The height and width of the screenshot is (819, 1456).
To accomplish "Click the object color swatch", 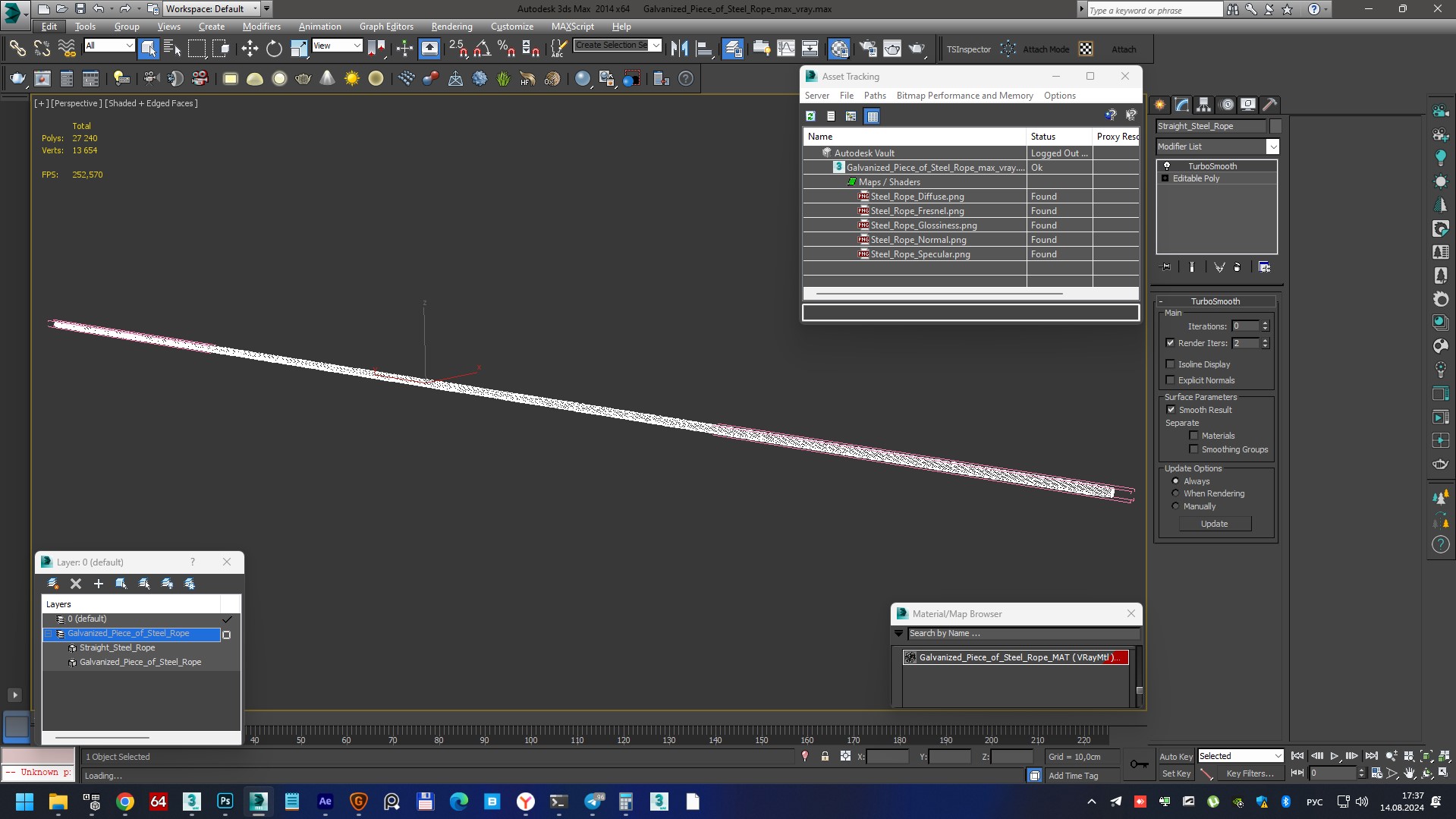I will (x=1275, y=126).
